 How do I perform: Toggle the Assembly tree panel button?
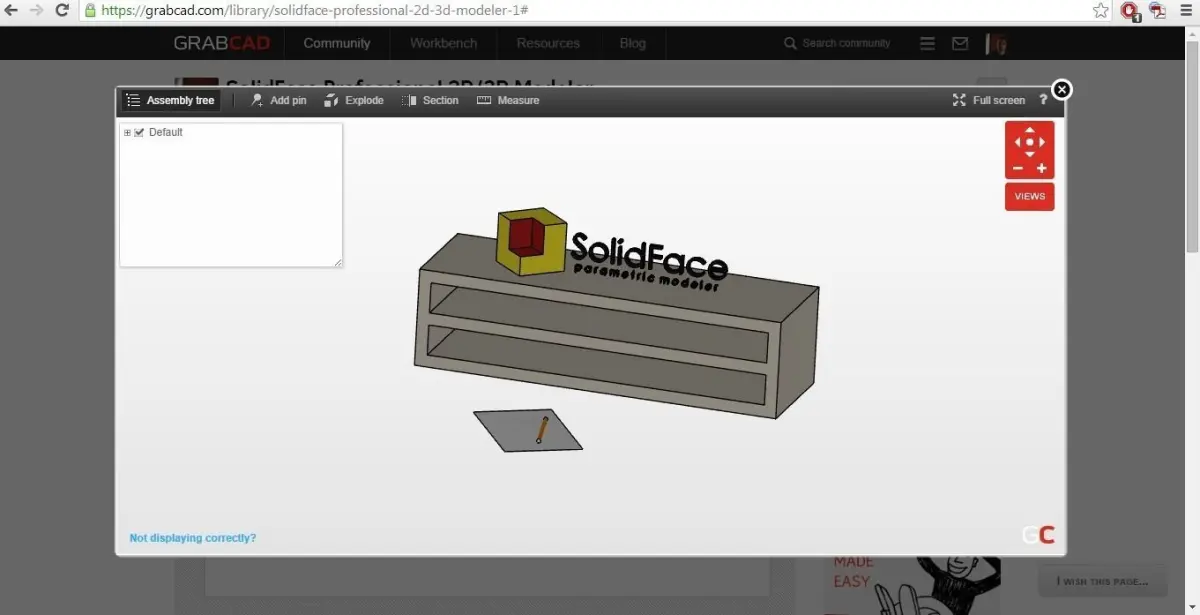click(170, 100)
